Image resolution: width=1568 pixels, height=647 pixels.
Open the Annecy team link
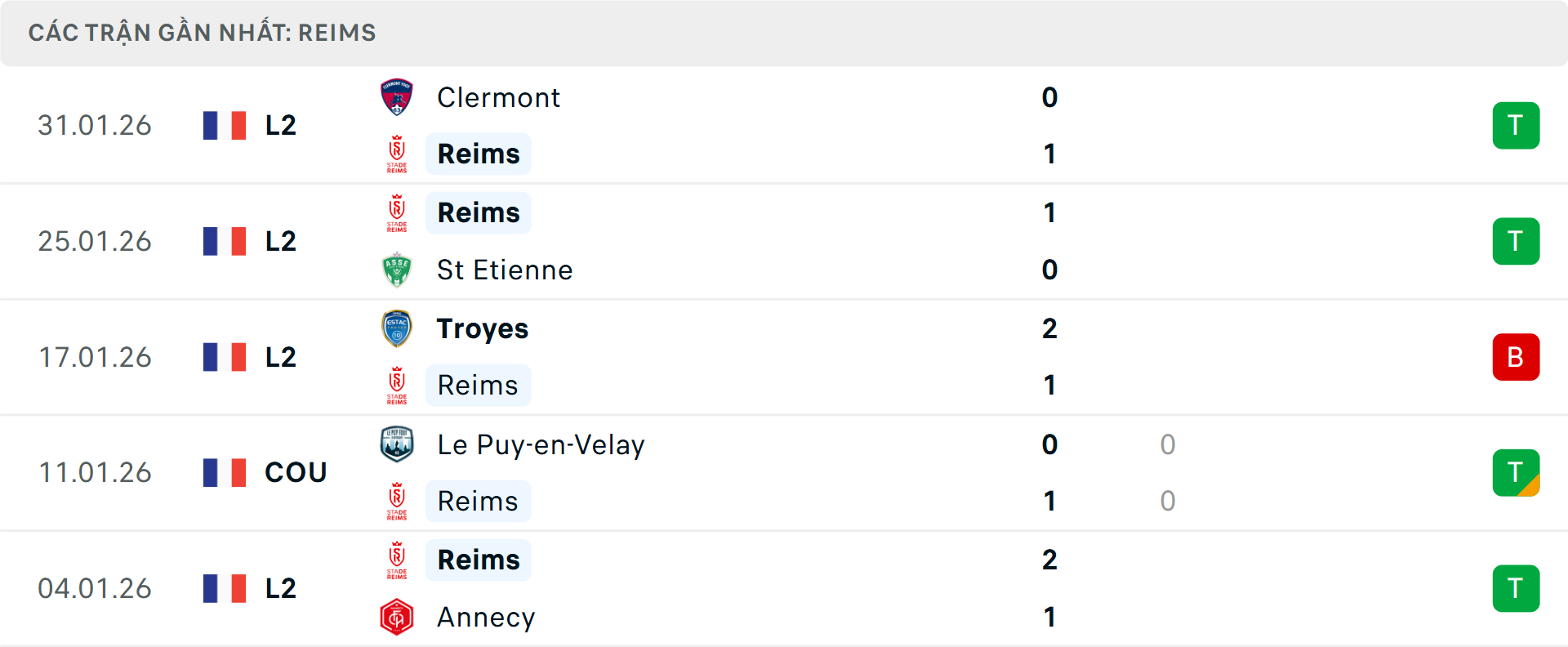(486, 618)
